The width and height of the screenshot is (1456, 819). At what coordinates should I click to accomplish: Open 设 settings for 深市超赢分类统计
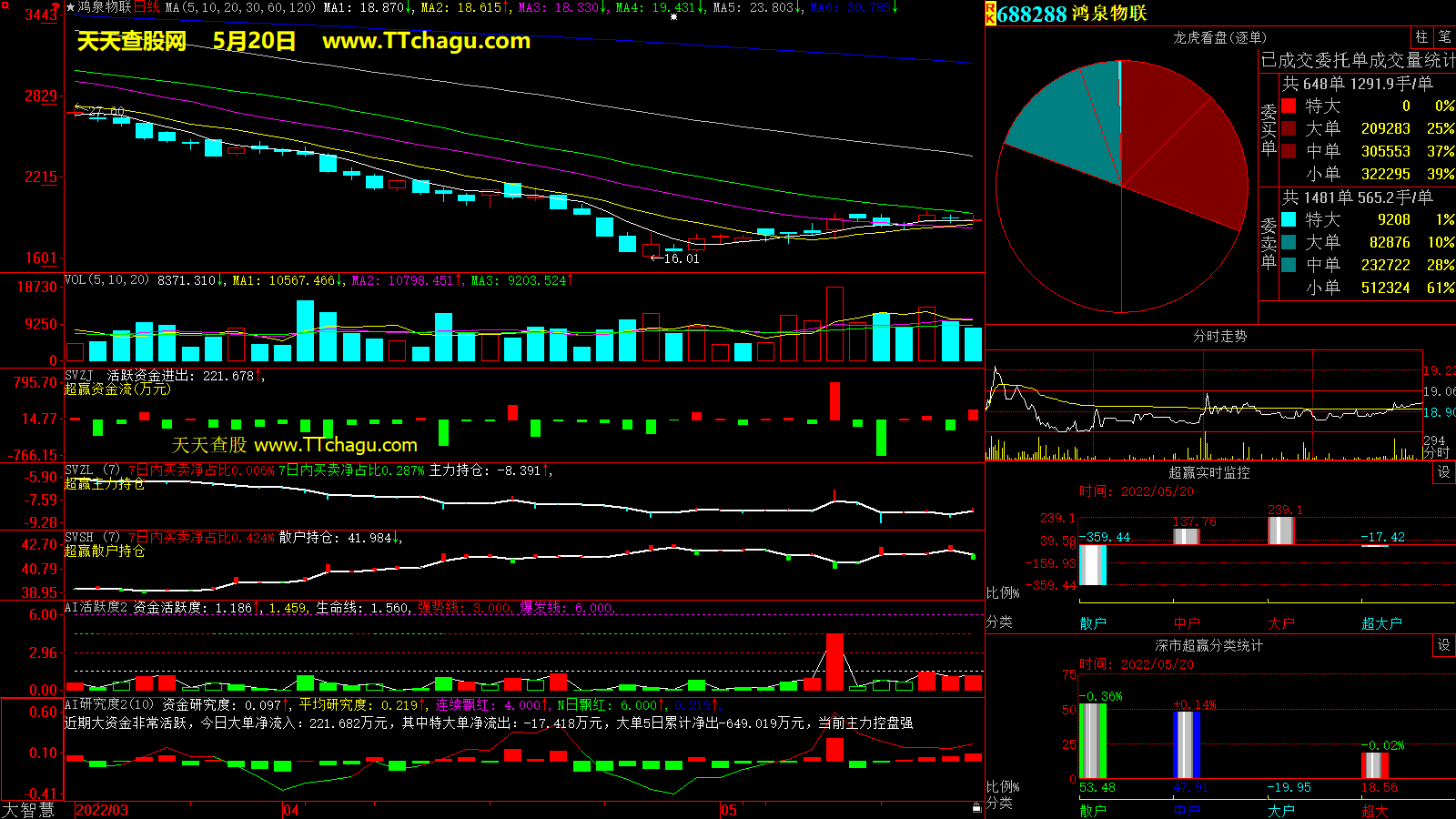point(1444,645)
